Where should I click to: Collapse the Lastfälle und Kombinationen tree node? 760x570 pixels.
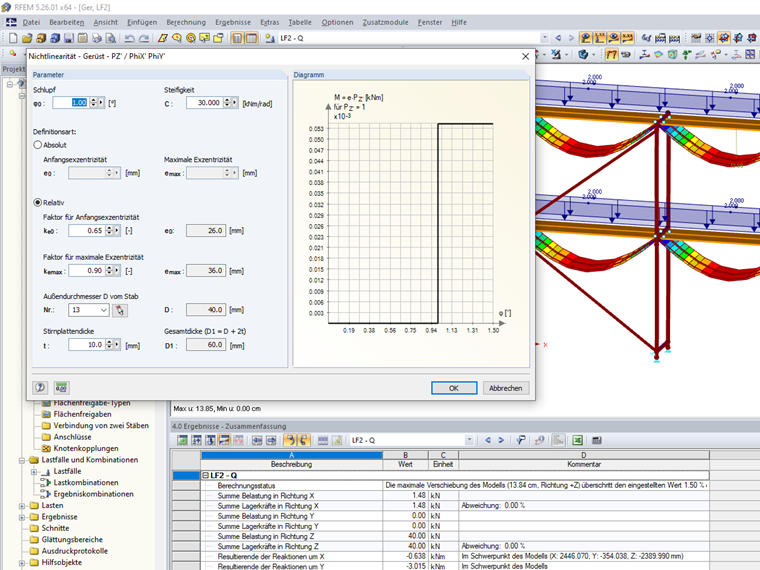[x=22, y=460]
